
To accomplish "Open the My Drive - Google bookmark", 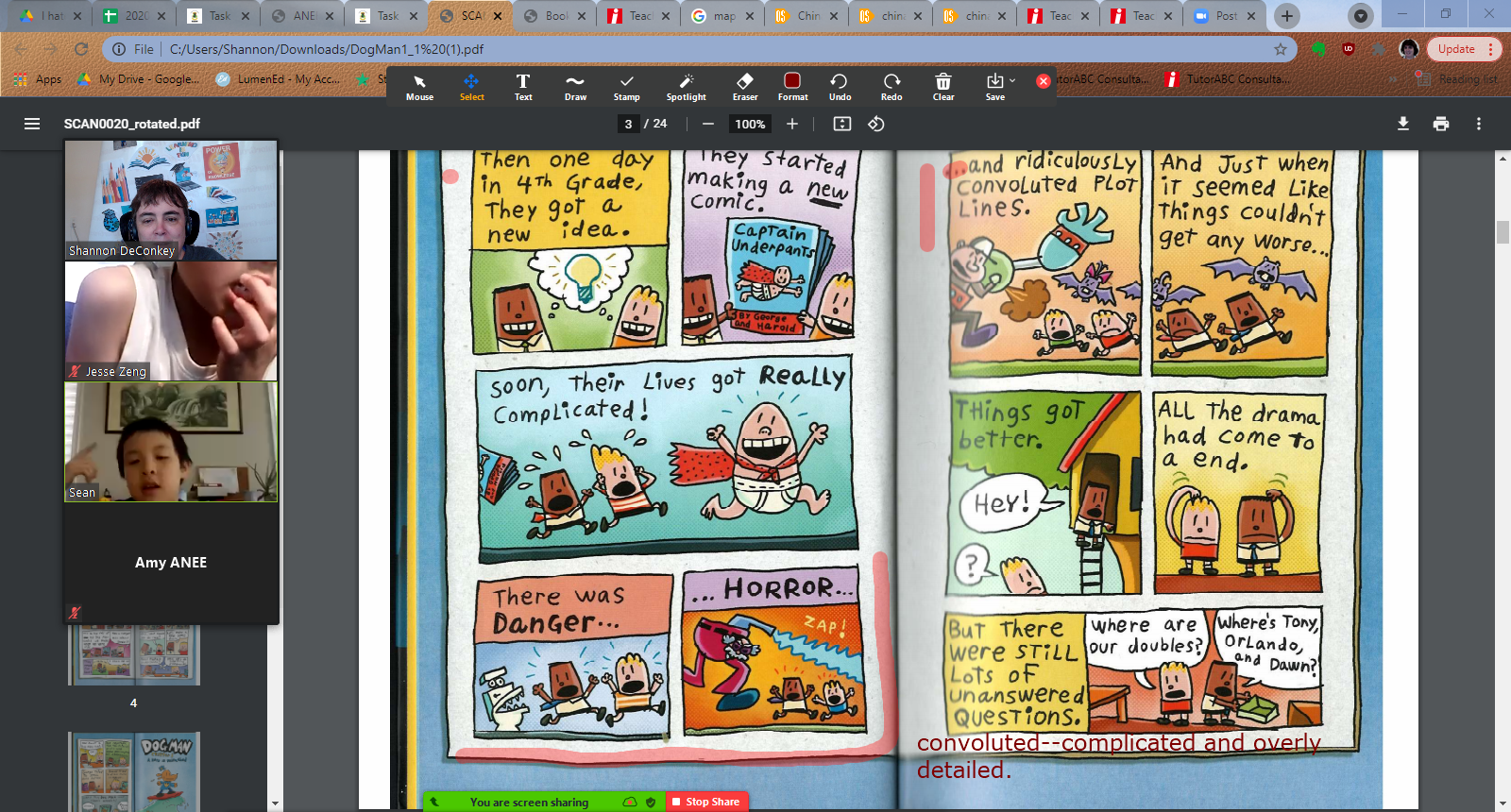I will [x=139, y=79].
